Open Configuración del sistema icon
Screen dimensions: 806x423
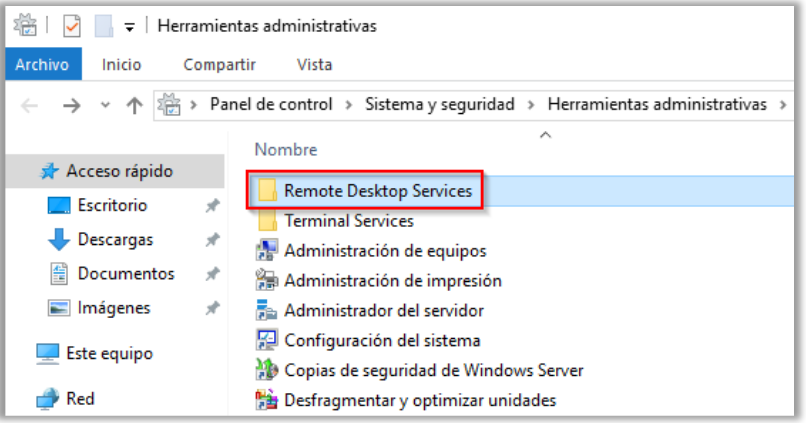click(266, 340)
